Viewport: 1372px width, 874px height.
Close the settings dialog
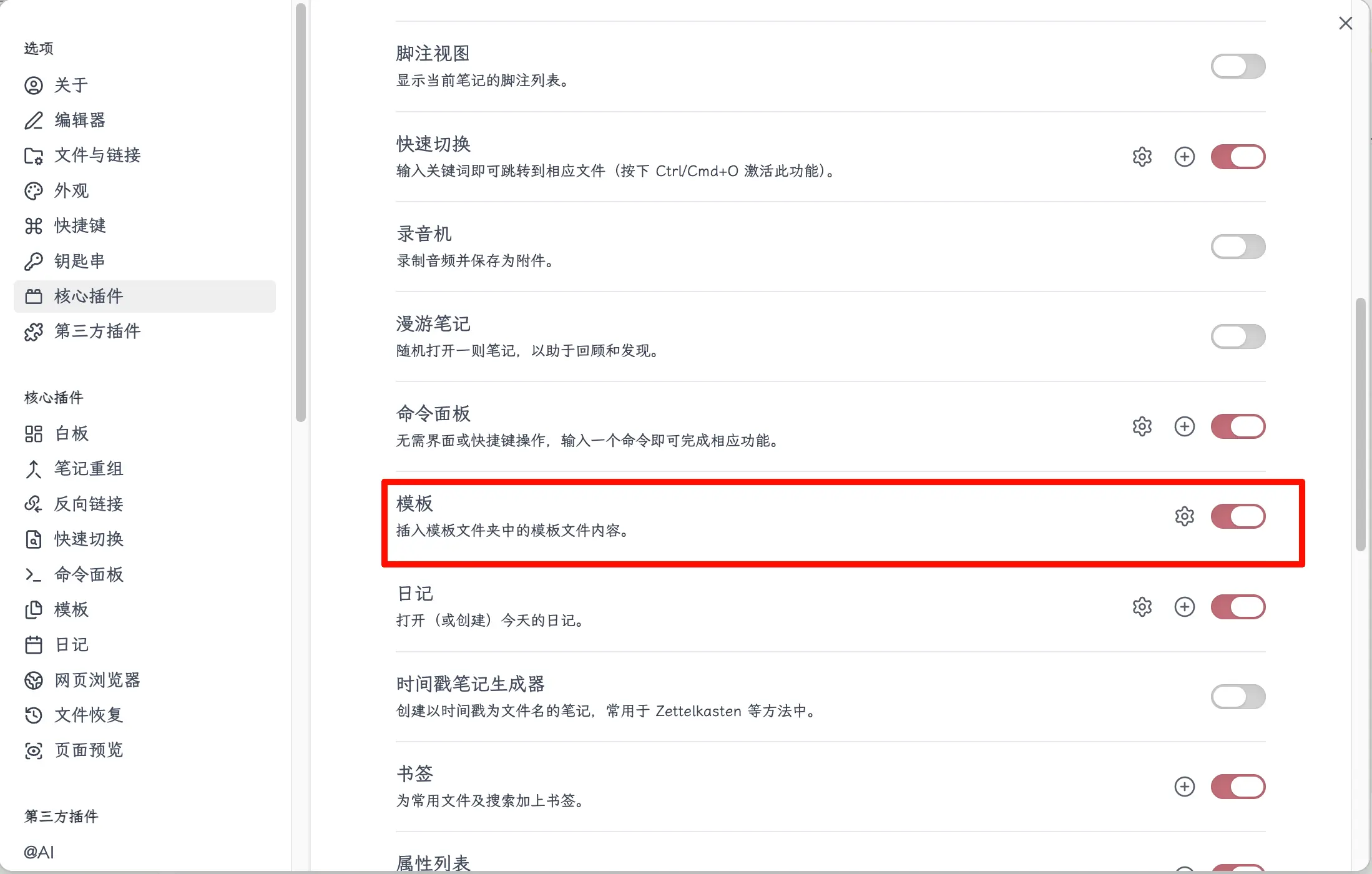click(1345, 23)
